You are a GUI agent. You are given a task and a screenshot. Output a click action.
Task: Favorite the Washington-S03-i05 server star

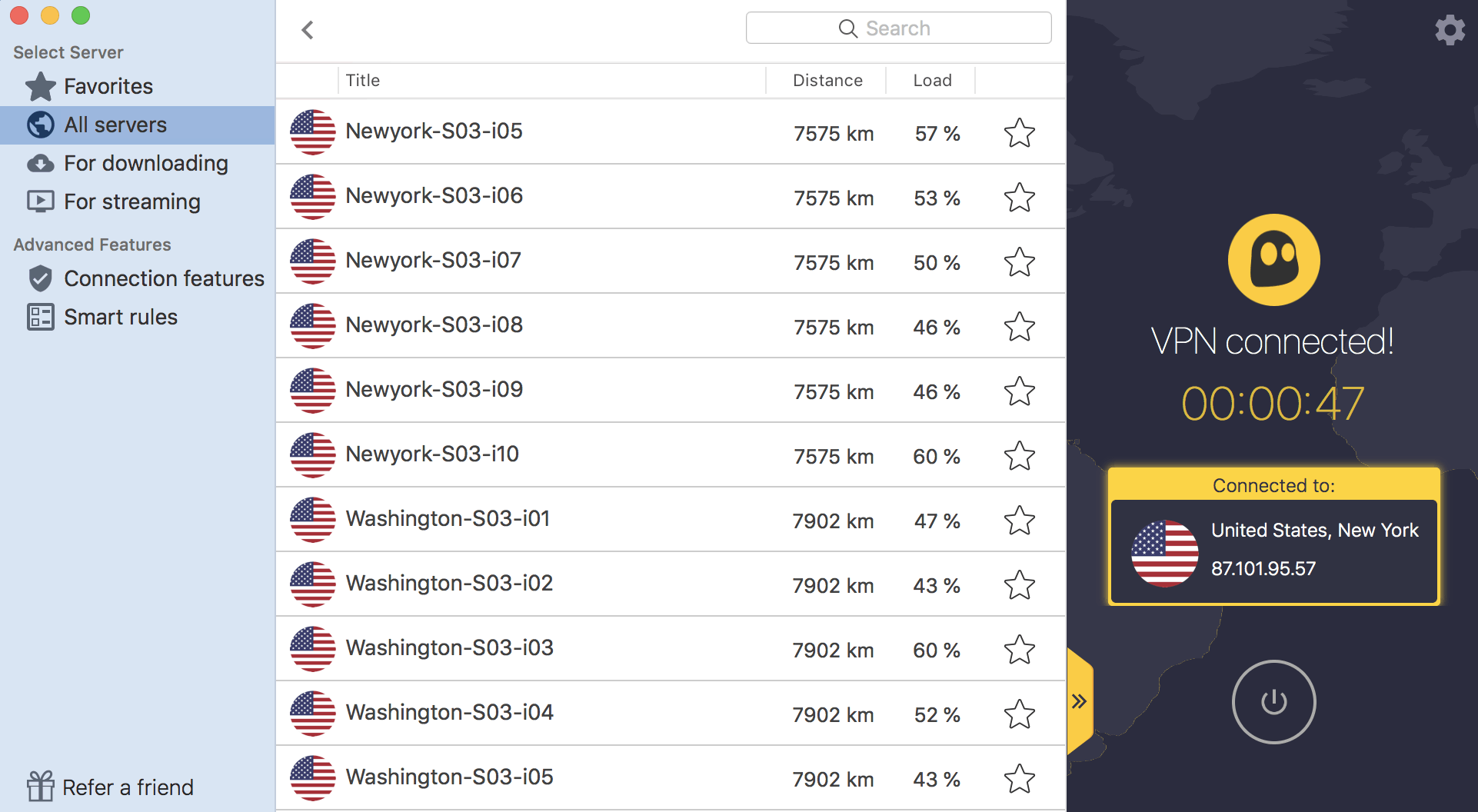point(1020,779)
